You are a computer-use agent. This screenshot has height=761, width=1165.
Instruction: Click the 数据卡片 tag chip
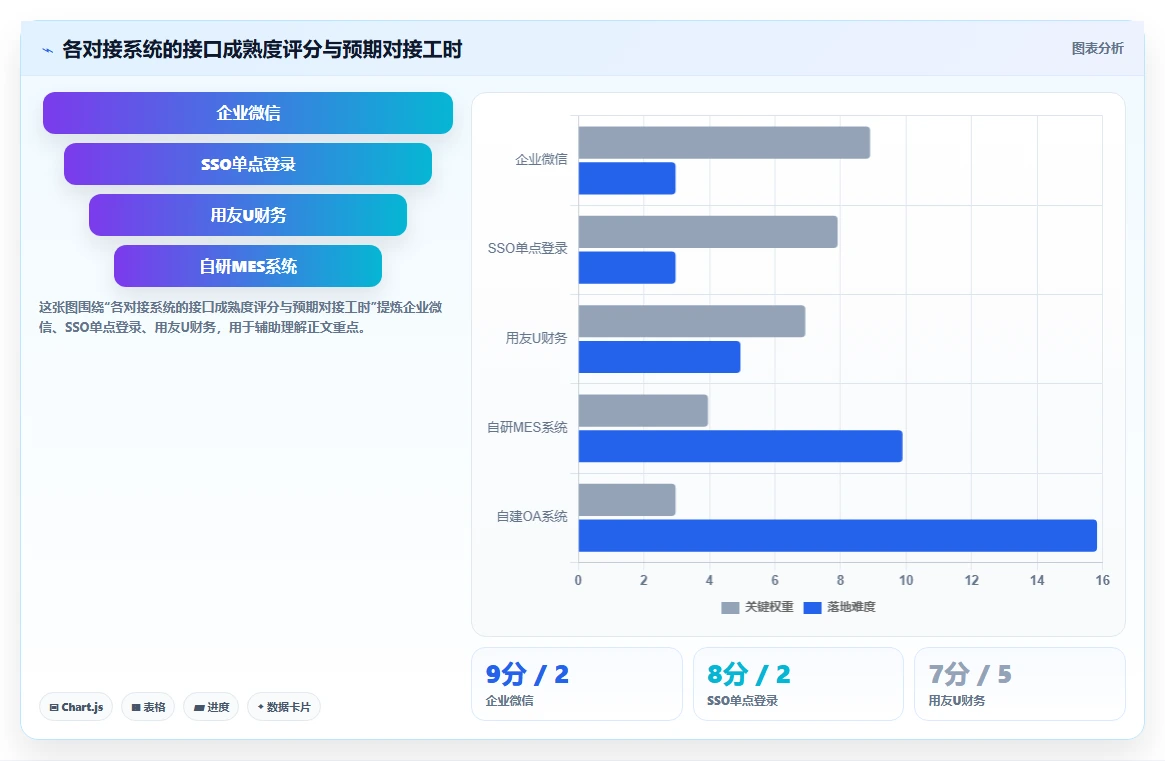pos(284,707)
